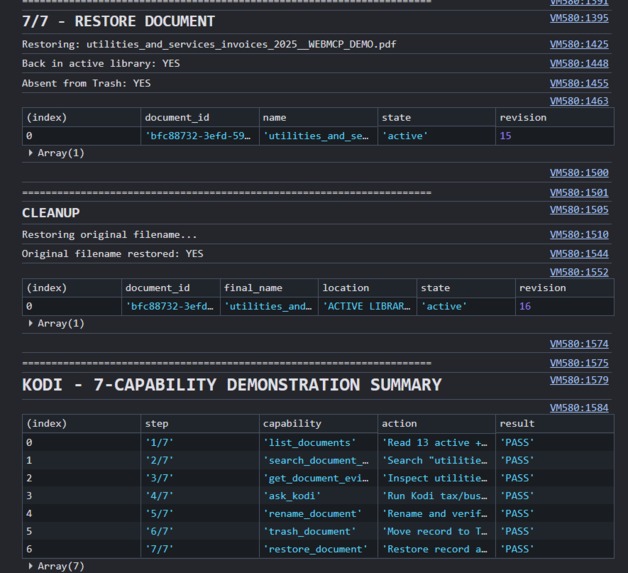Click 'KODI - 7-CAPABILITY DEMONSTRATION SUMMARY' heading
The height and width of the screenshot is (573, 628).
(x=231, y=385)
